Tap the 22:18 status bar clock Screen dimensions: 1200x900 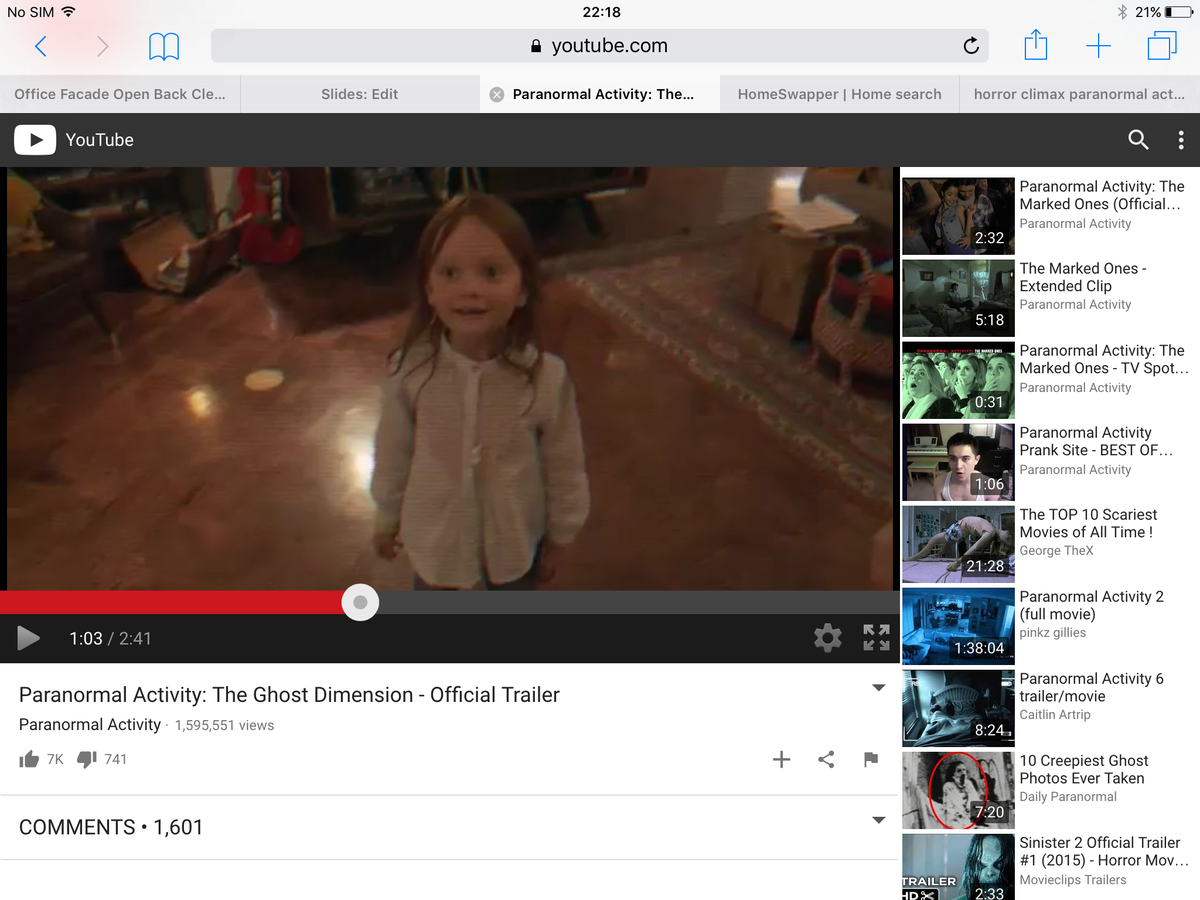pos(600,12)
